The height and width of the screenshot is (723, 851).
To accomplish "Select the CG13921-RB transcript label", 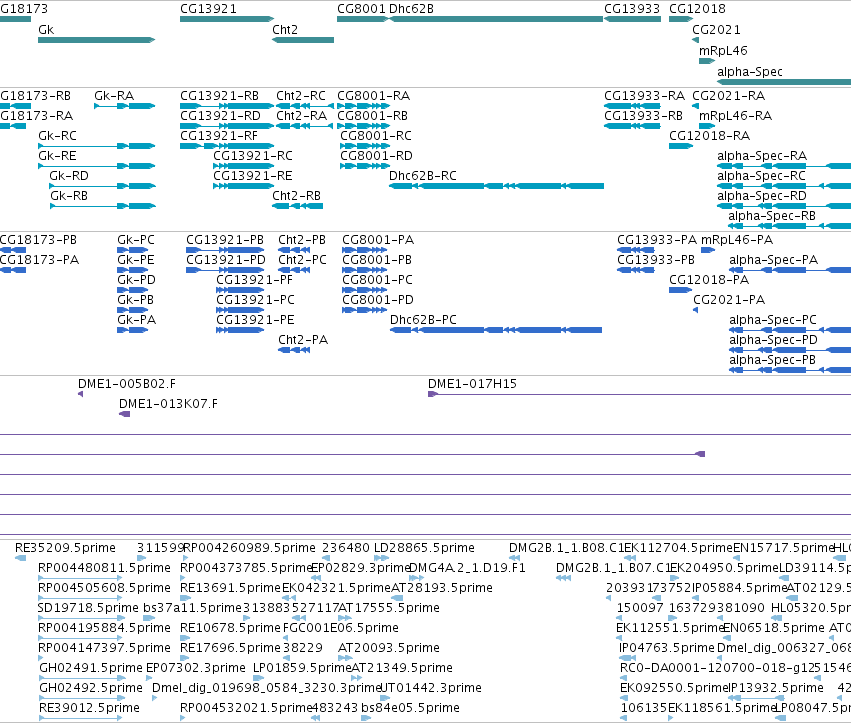I will click(x=219, y=96).
